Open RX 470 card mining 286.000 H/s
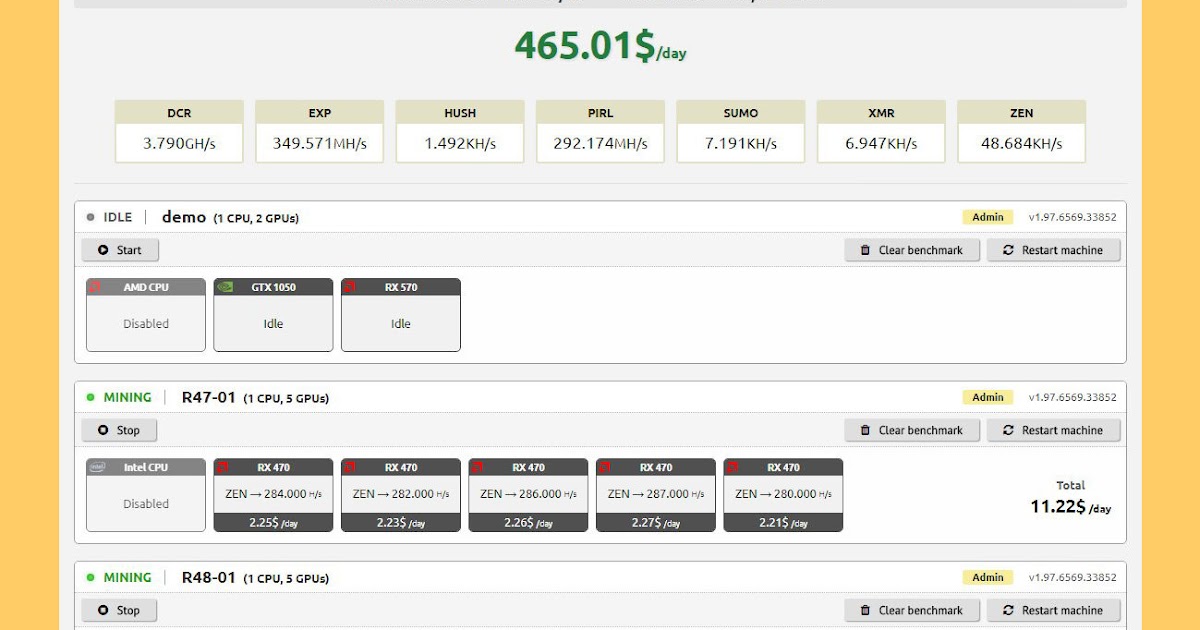 528,495
